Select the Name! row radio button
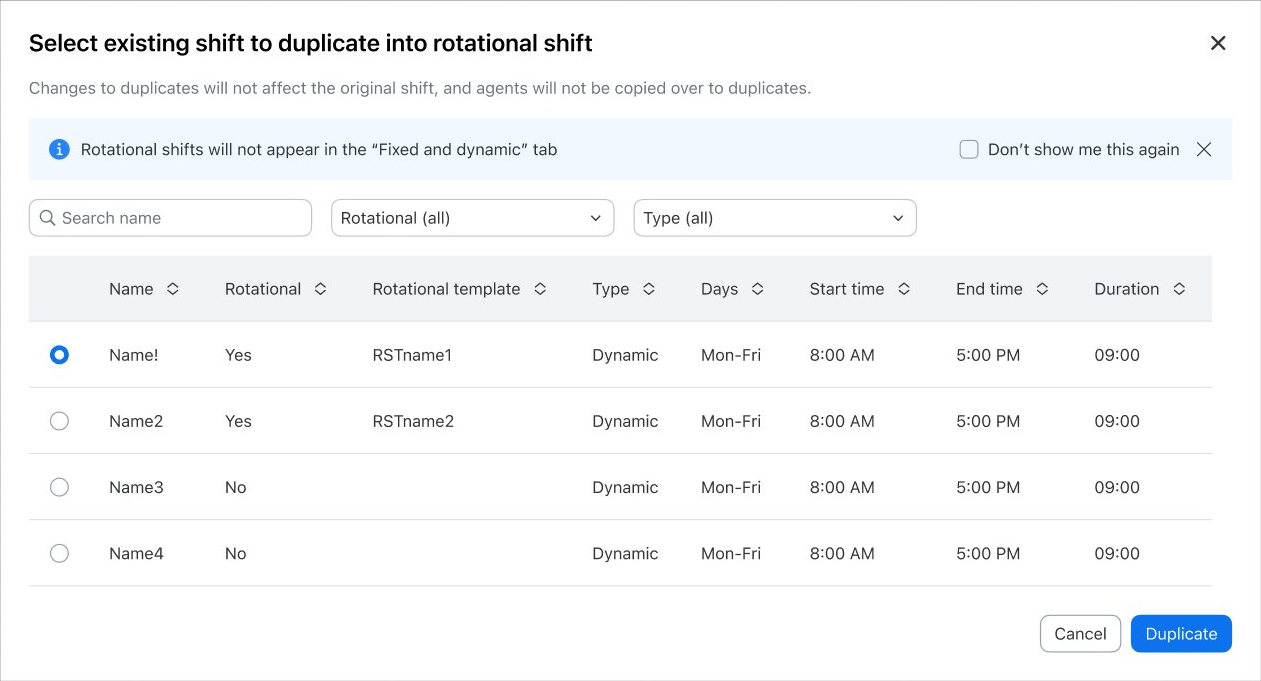 pyautogui.click(x=59, y=355)
